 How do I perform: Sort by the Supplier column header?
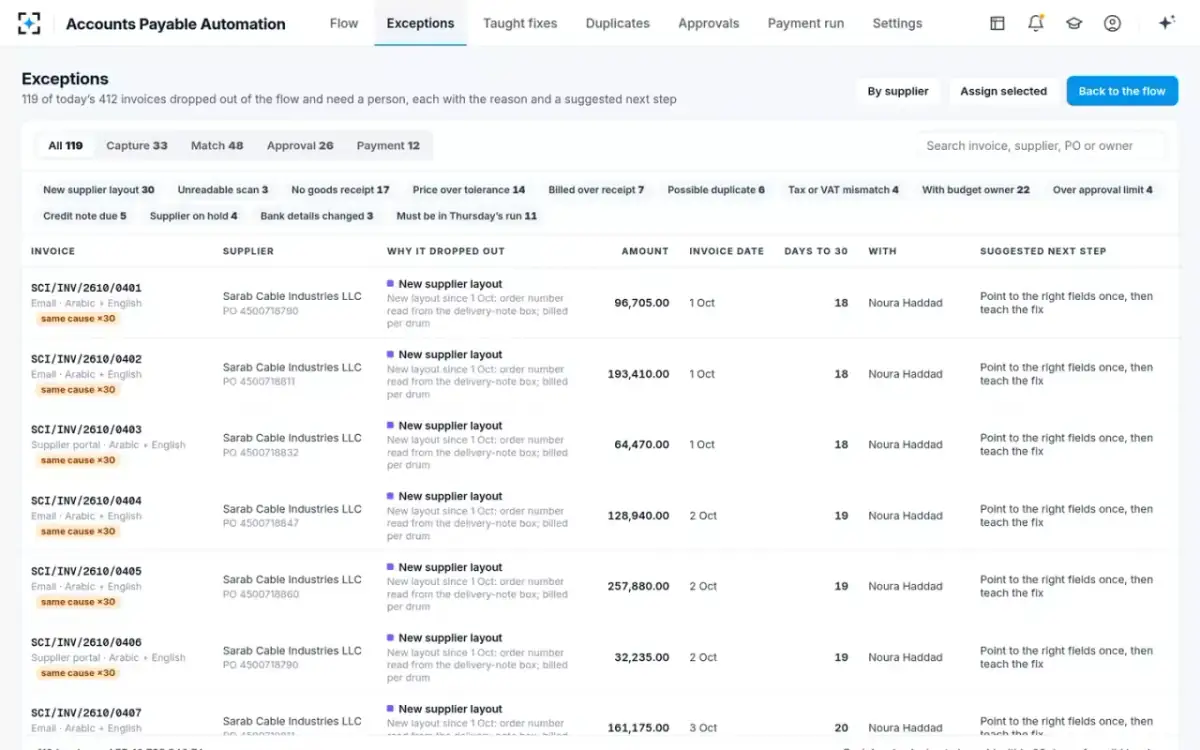pyautogui.click(x=248, y=251)
